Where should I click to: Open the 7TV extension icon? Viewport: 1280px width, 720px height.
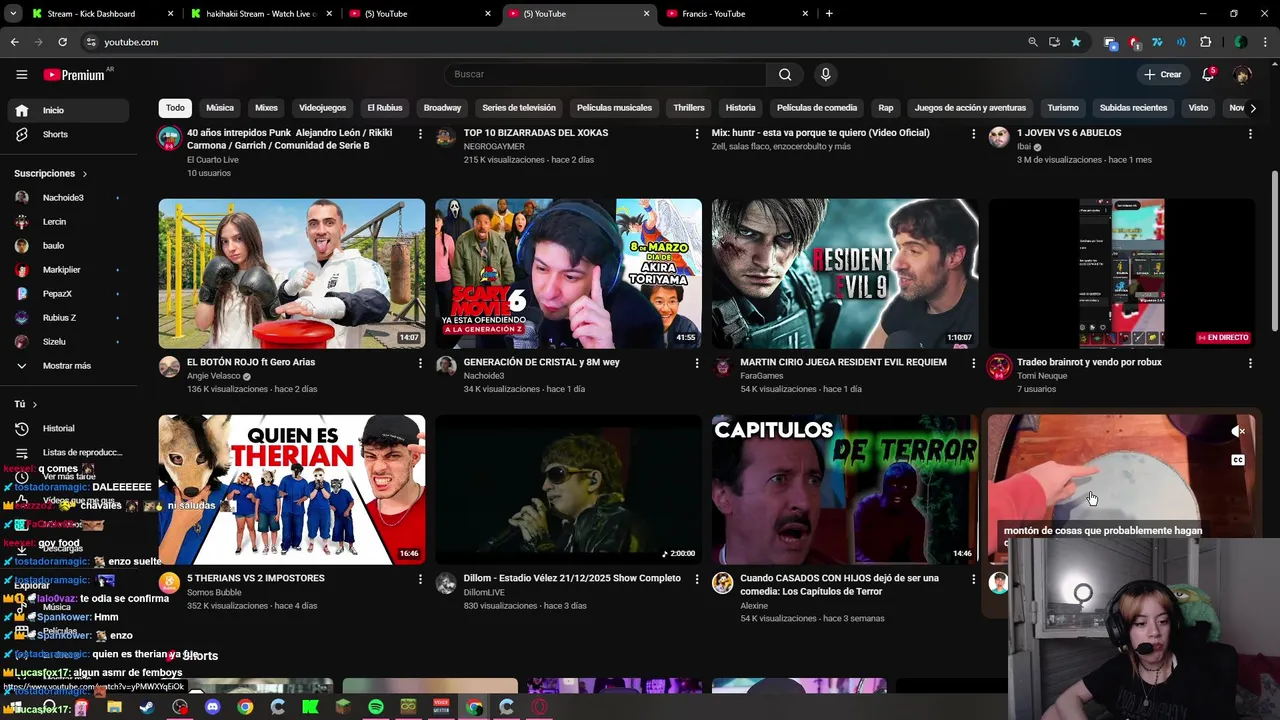[x=1157, y=42]
